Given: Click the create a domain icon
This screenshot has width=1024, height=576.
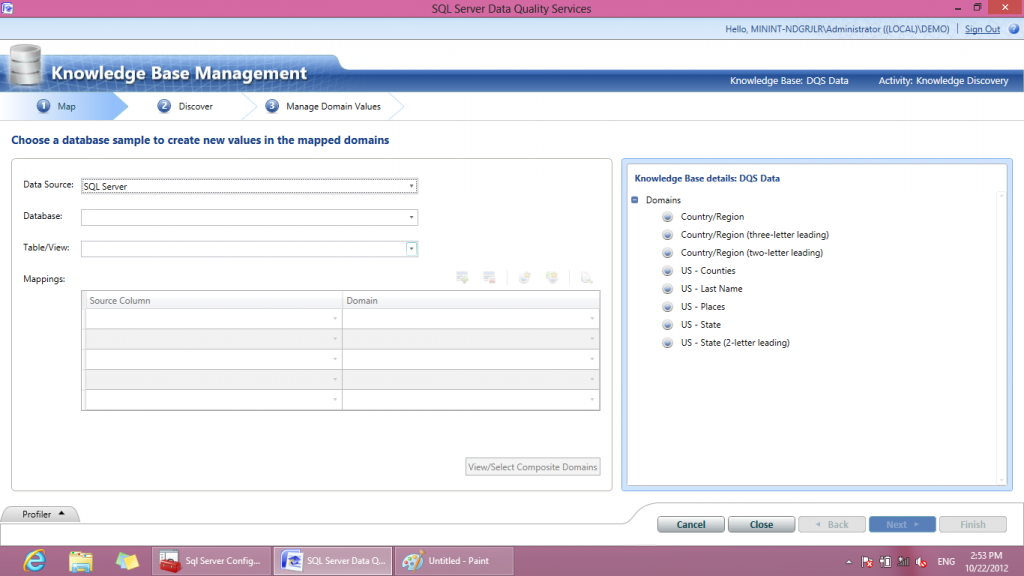Looking at the screenshot, I should 524,278.
